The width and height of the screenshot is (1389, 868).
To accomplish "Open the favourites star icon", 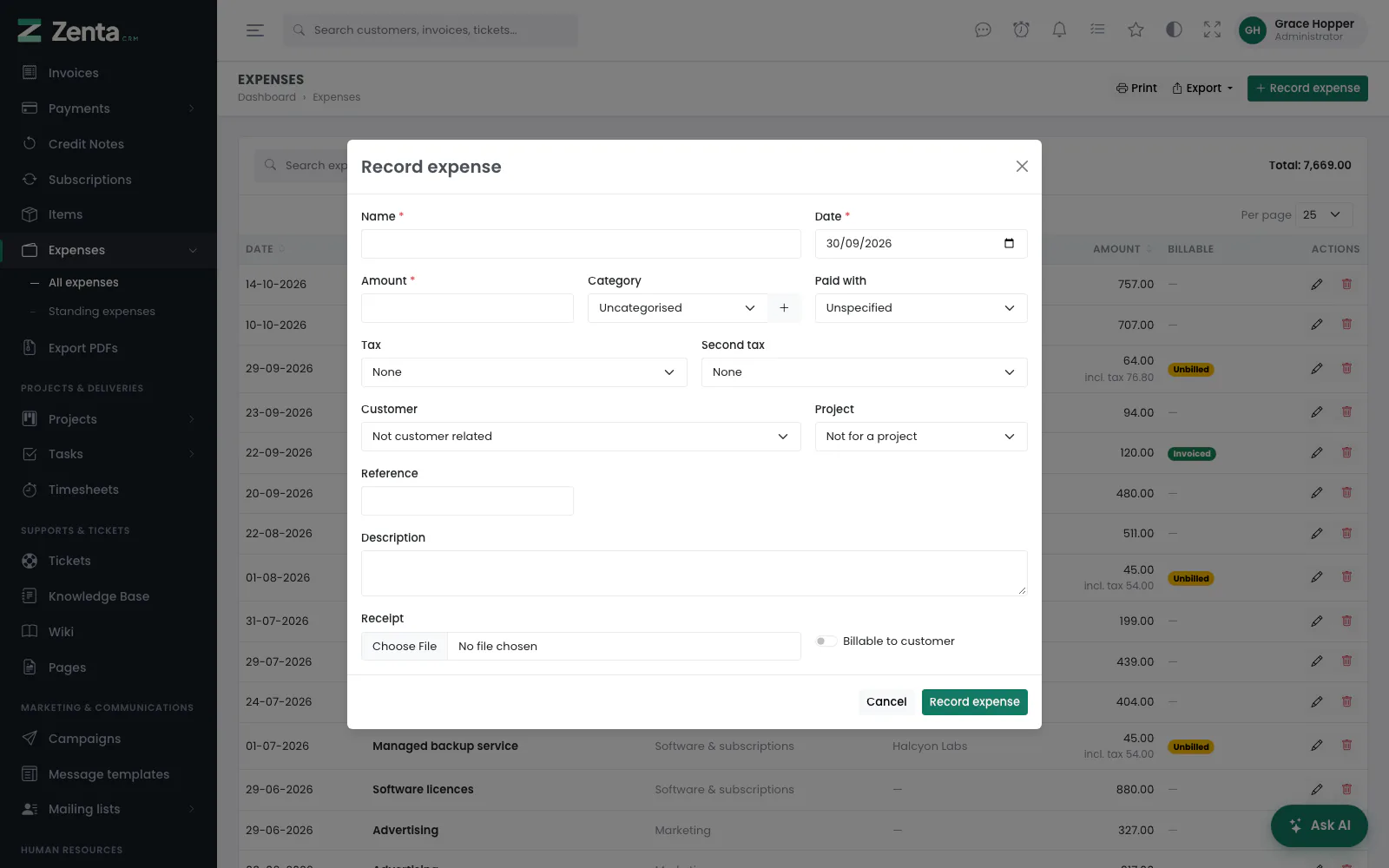I will point(1136,30).
